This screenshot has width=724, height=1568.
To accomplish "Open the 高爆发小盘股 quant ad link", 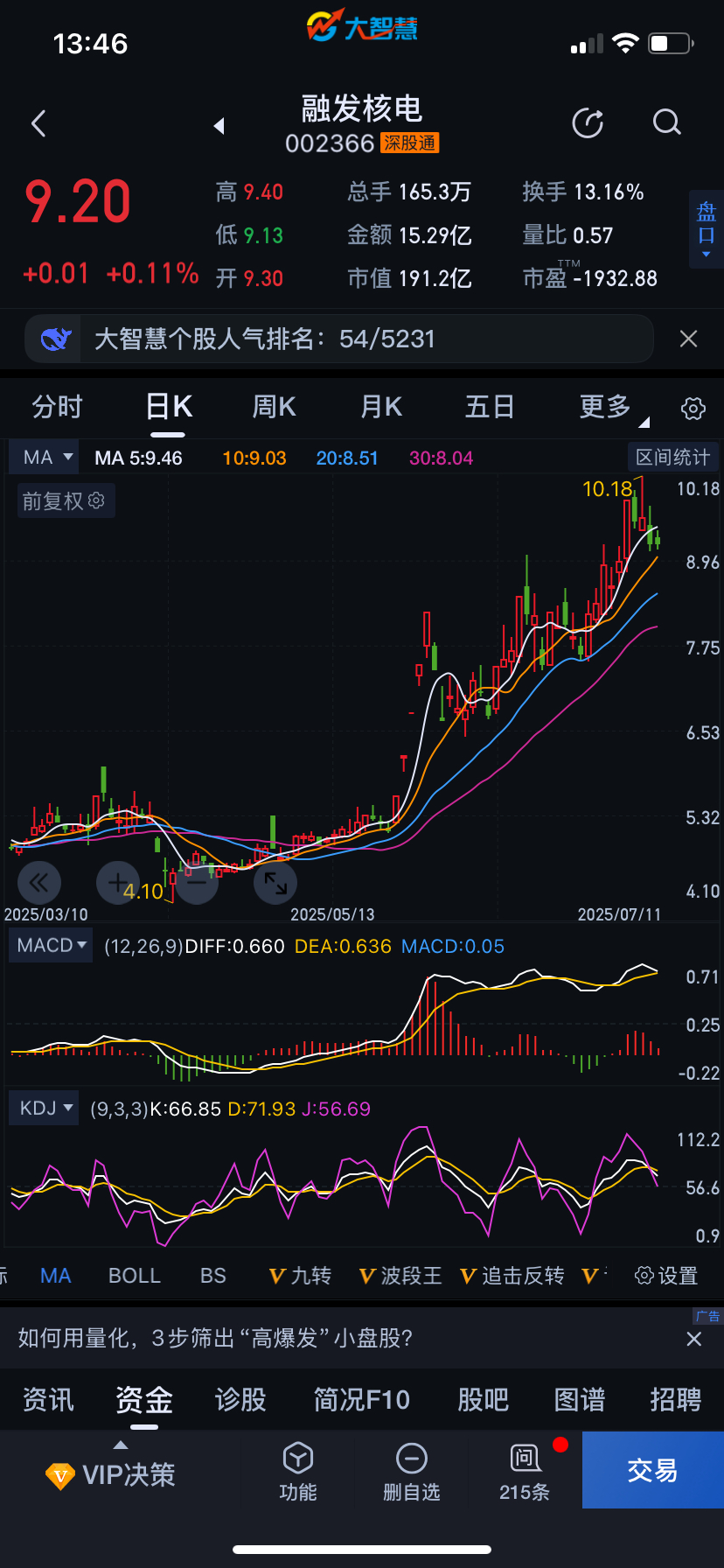I will tap(215, 1339).
